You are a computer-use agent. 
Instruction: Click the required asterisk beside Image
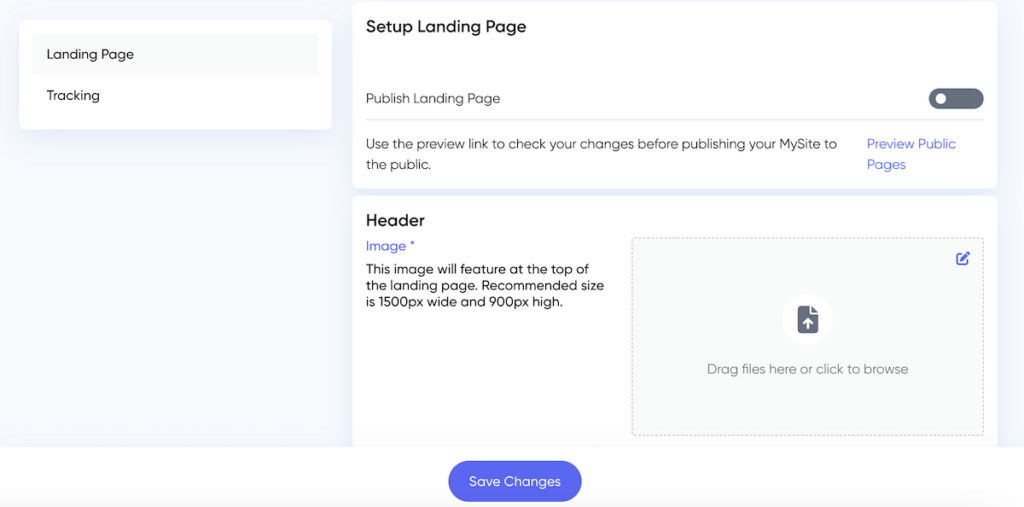click(x=412, y=245)
